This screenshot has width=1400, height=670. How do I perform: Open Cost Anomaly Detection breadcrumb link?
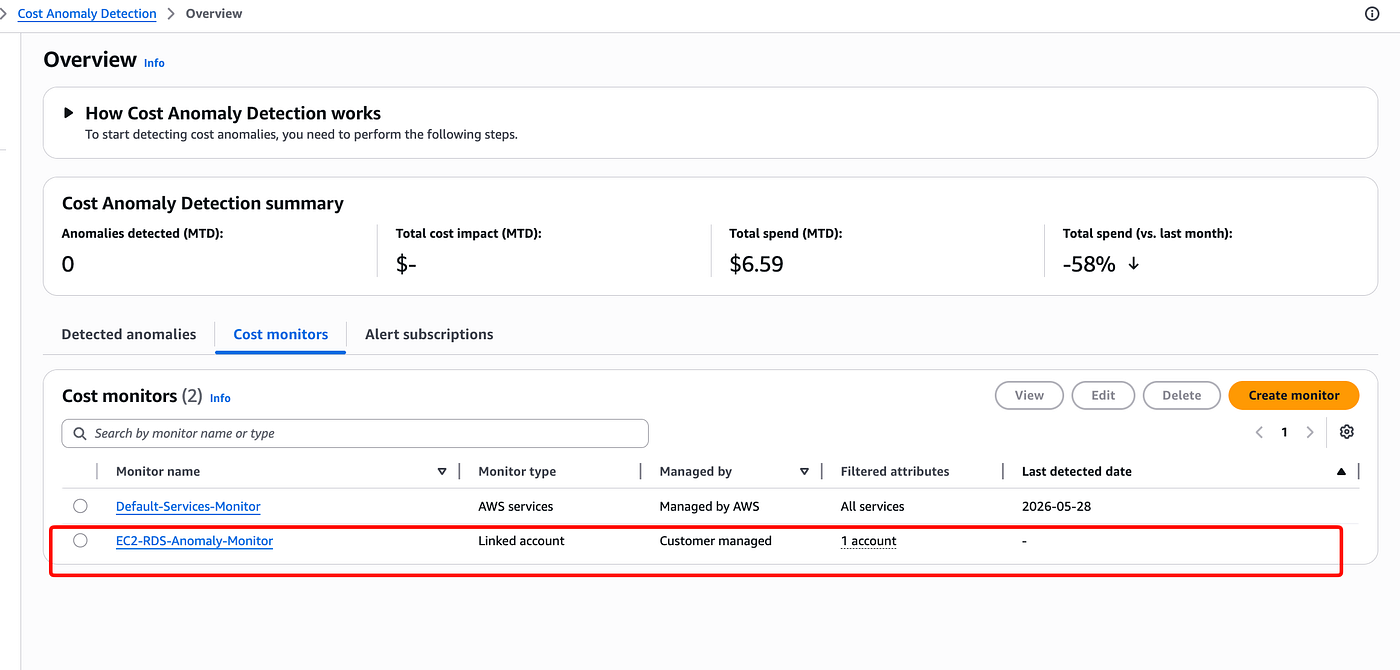pos(87,14)
